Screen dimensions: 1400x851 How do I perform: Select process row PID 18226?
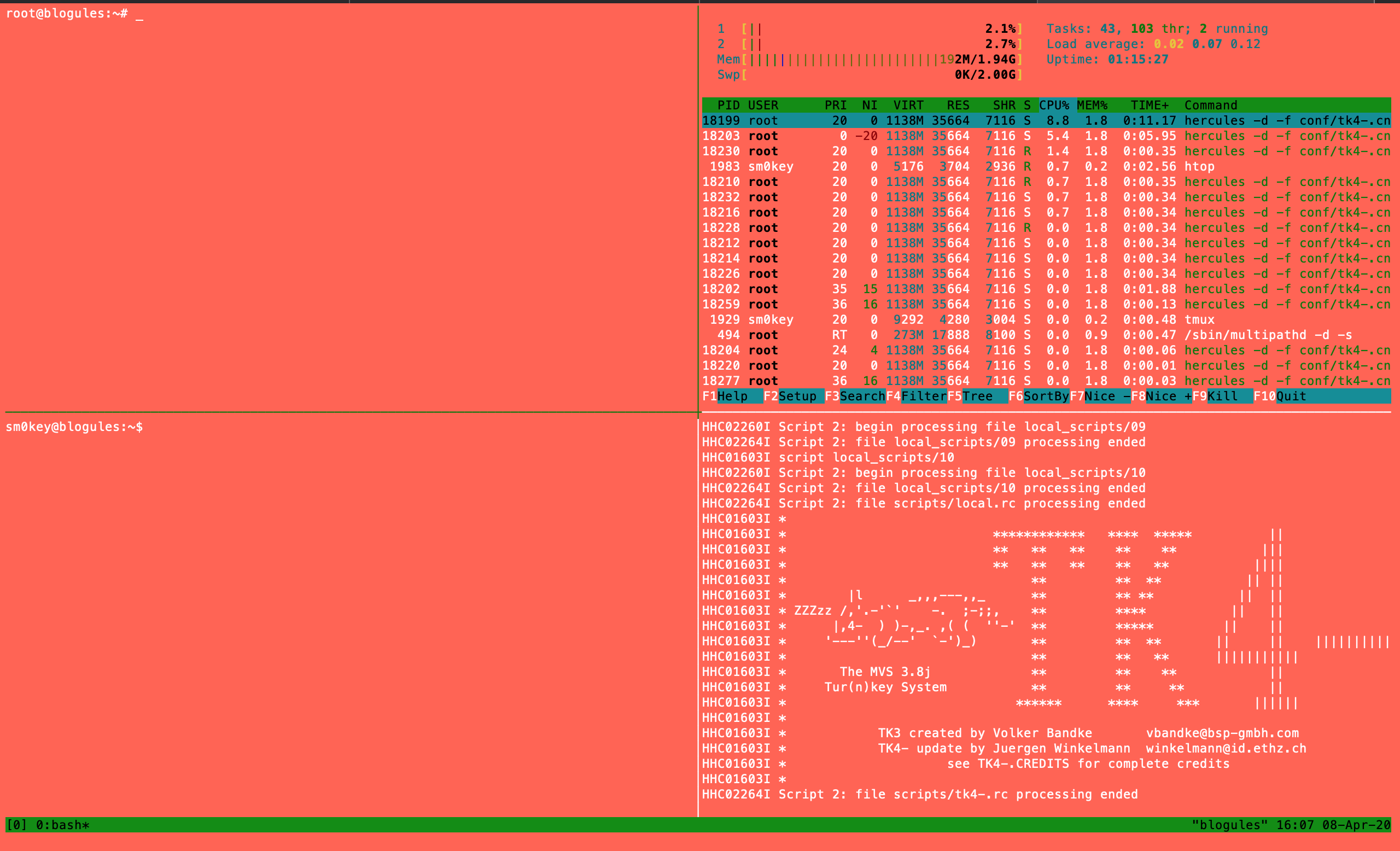pos(1047,275)
